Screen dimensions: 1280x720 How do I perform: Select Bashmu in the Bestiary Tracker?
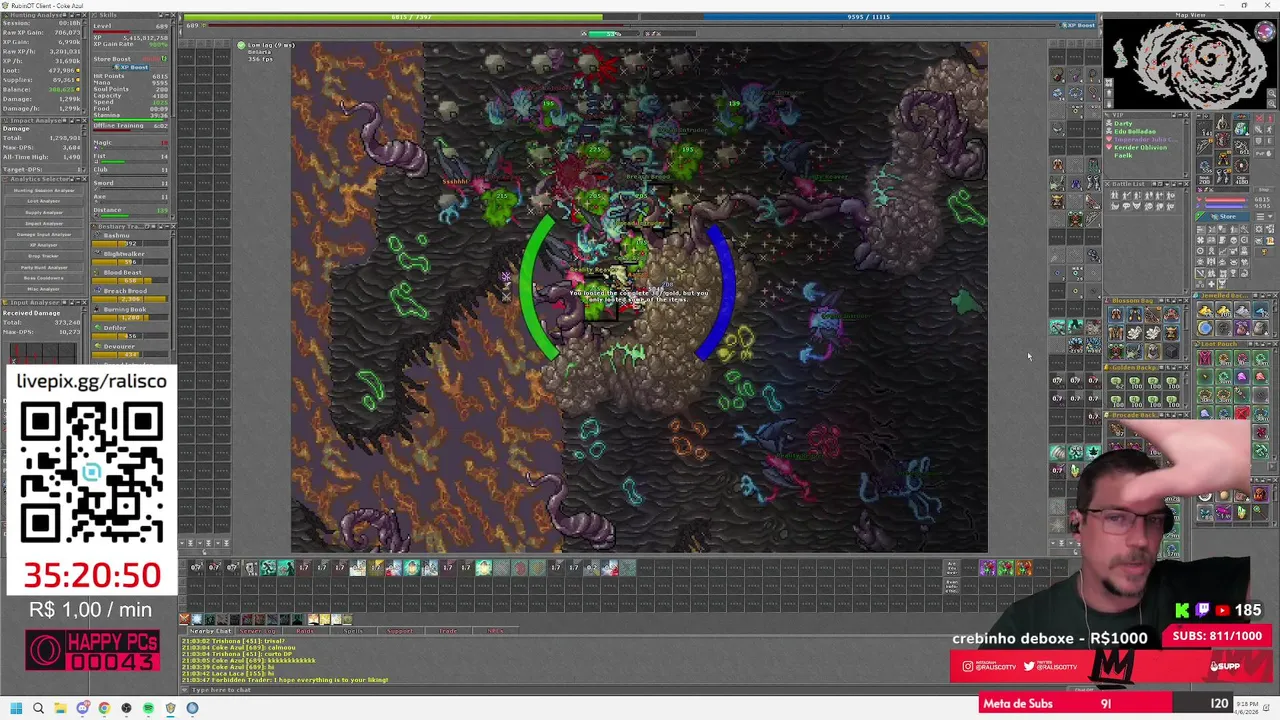point(116,236)
